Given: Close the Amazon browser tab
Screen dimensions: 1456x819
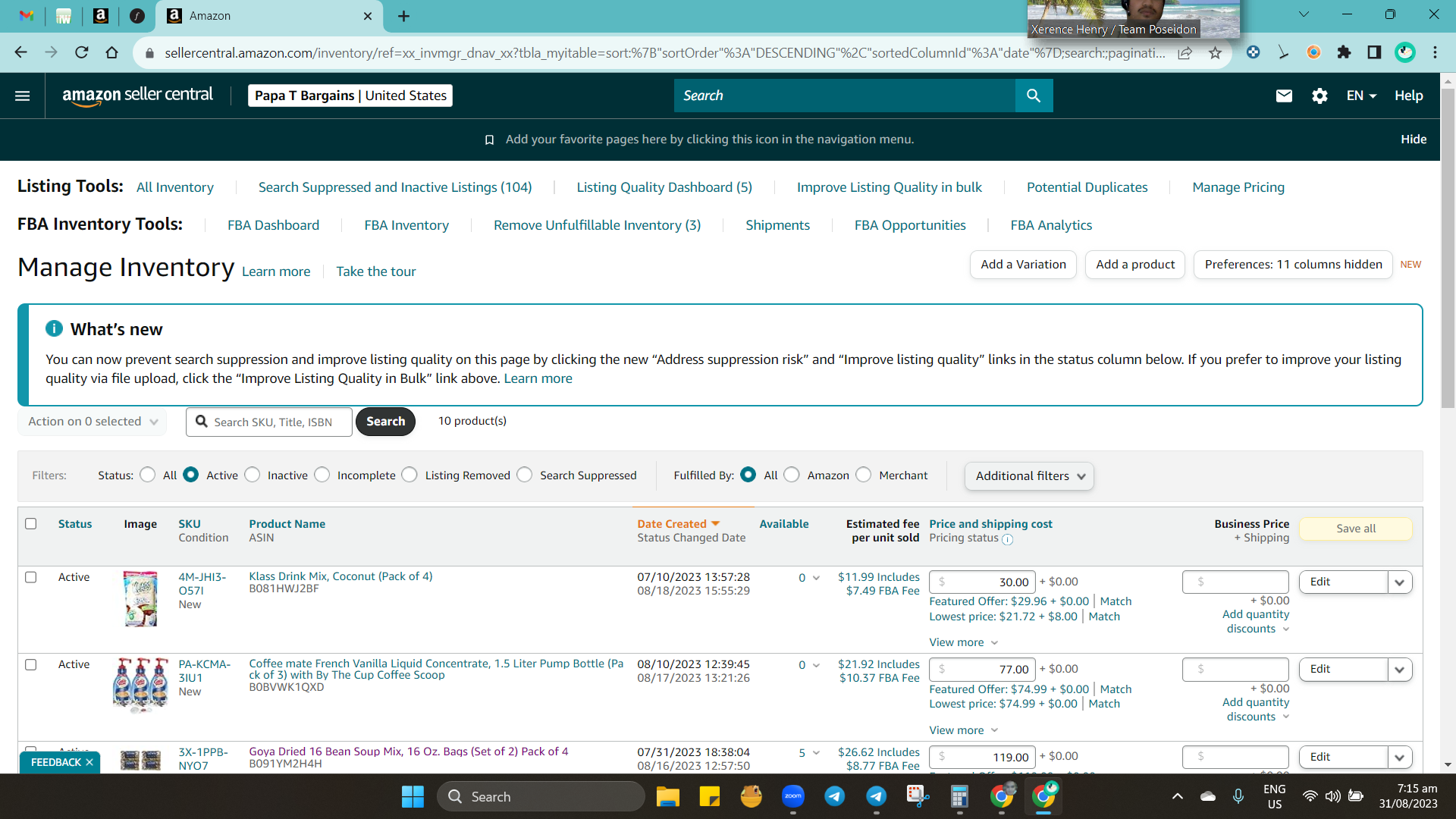Looking at the screenshot, I should [x=368, y=16].
